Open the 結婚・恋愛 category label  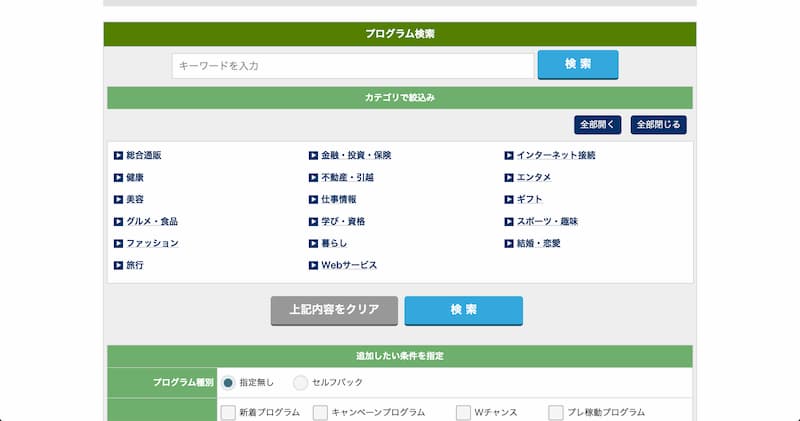click(539, 243)
